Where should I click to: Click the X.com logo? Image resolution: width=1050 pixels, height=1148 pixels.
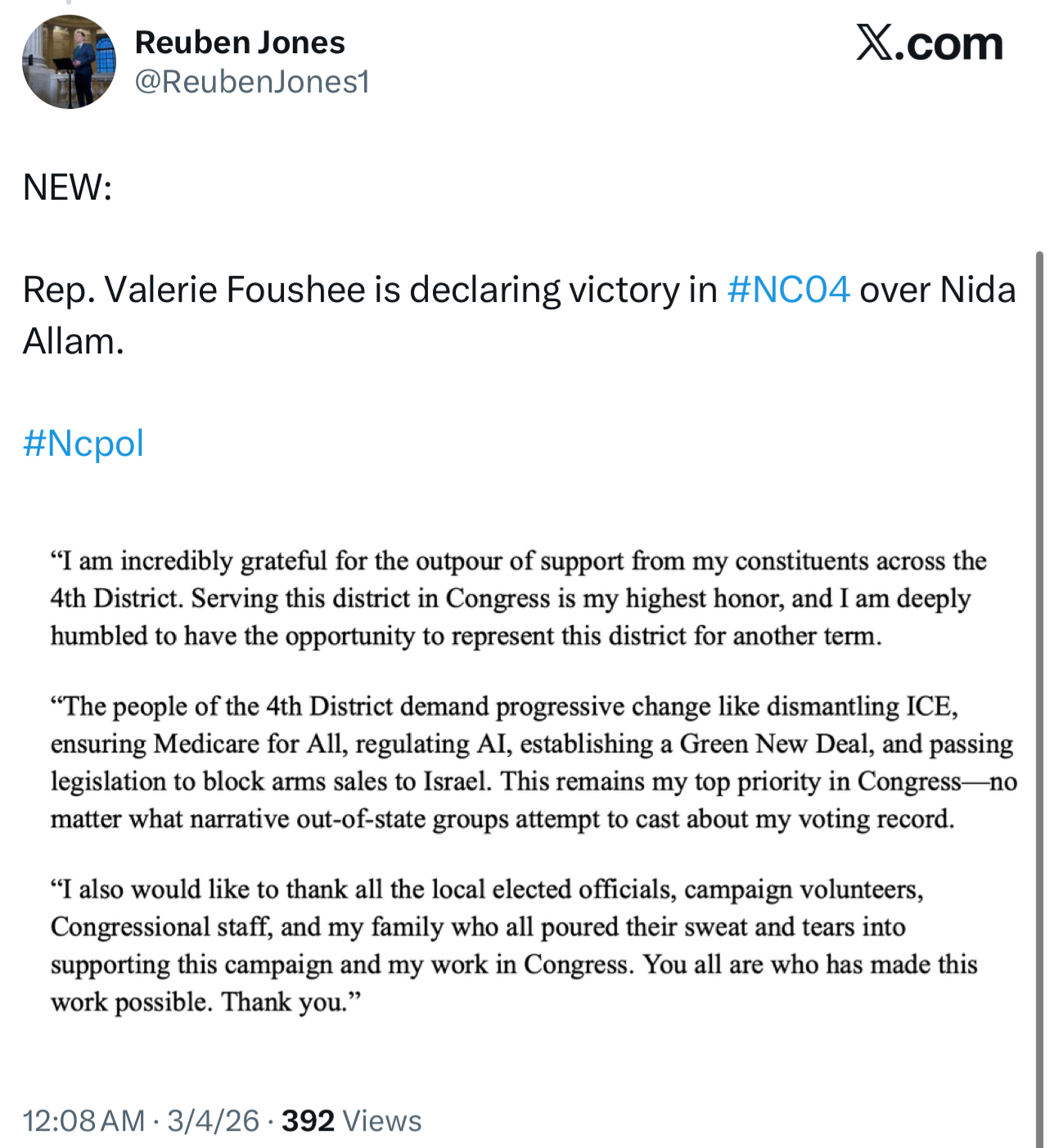coord(929,43)
